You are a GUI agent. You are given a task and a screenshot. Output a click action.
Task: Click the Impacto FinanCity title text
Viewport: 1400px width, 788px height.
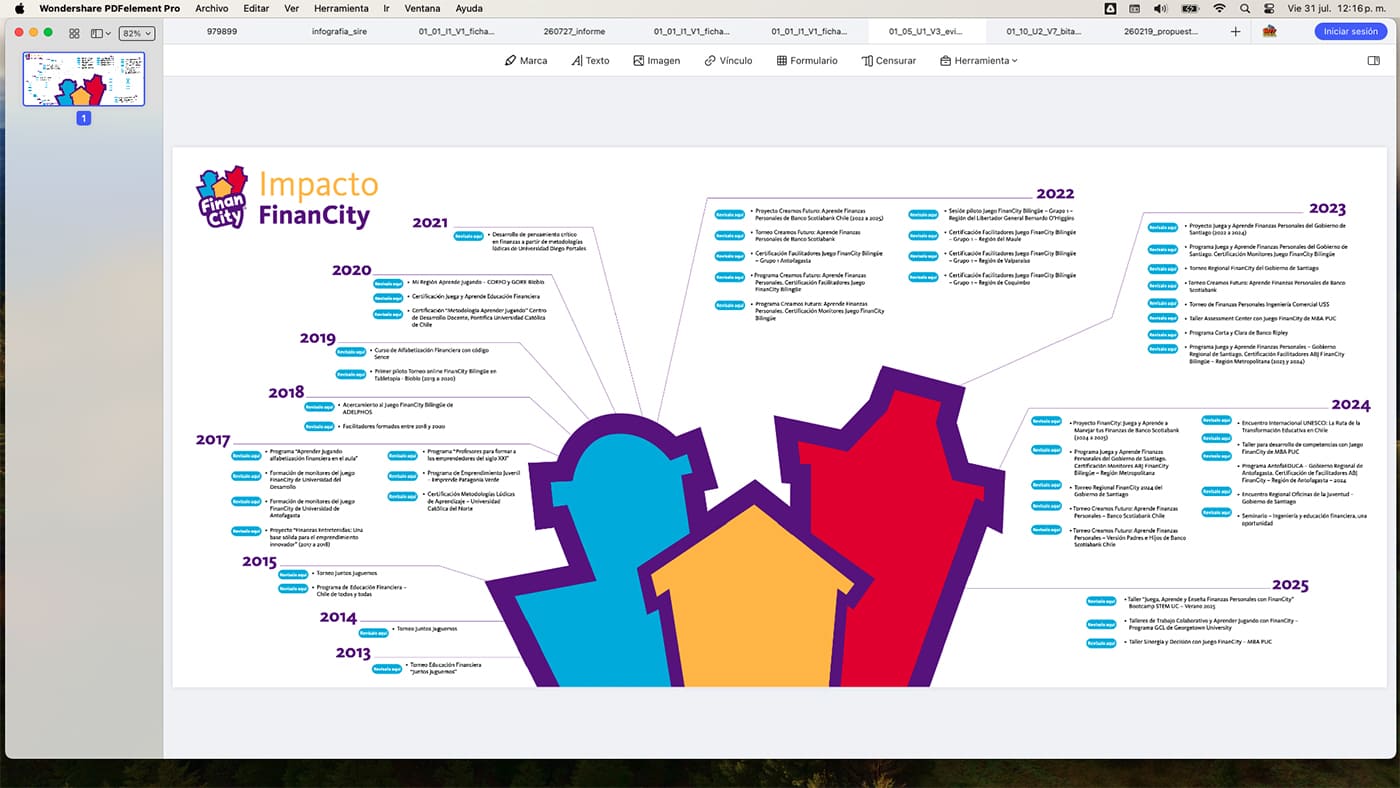(x=318, y=199)
